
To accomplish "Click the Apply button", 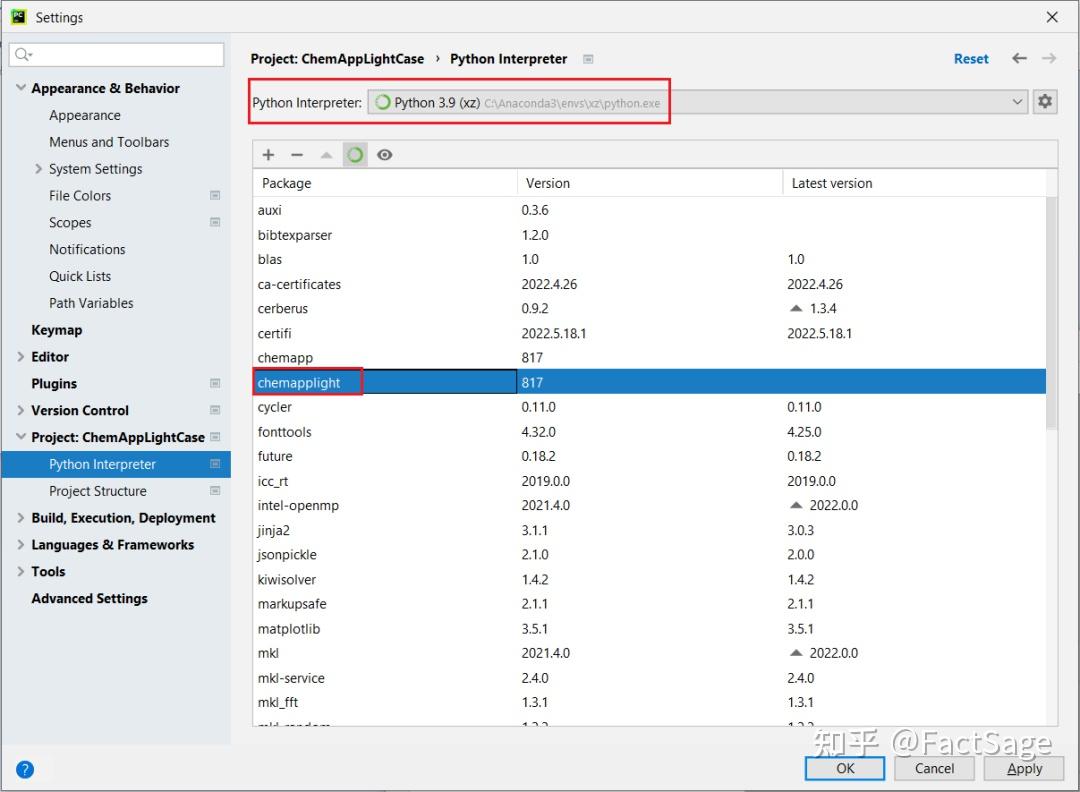I will [1024, 769].
